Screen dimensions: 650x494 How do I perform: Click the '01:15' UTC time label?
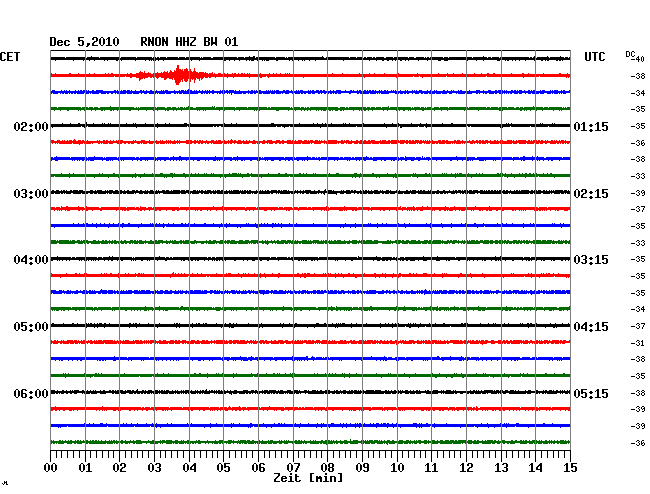[591, 126]
